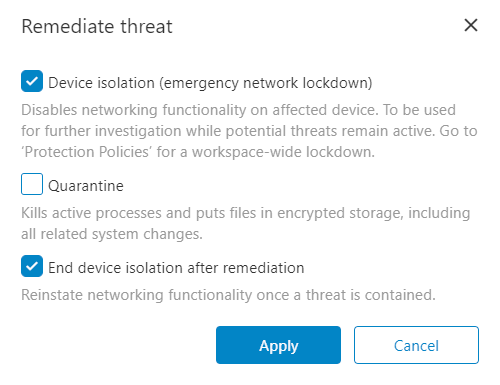The image size is (500, 385).
Task: Click the 'all related system changes' line
Action: 112,234
